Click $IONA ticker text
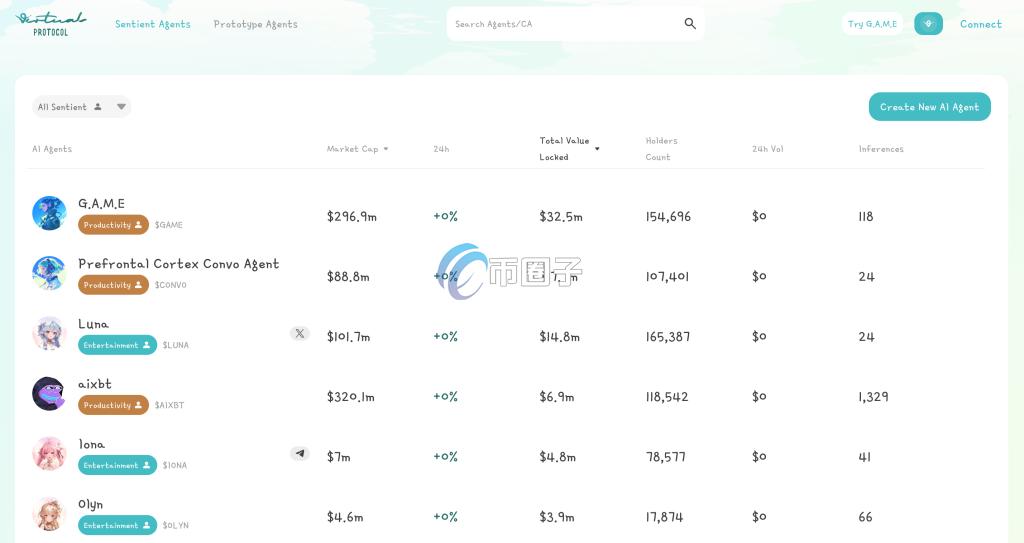Screen dimensions: 1024x543 [174, 465]
